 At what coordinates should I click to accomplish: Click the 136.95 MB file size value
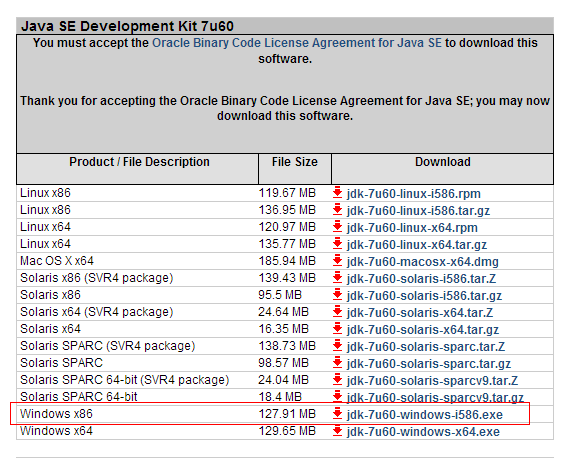[x=287, y=210]
